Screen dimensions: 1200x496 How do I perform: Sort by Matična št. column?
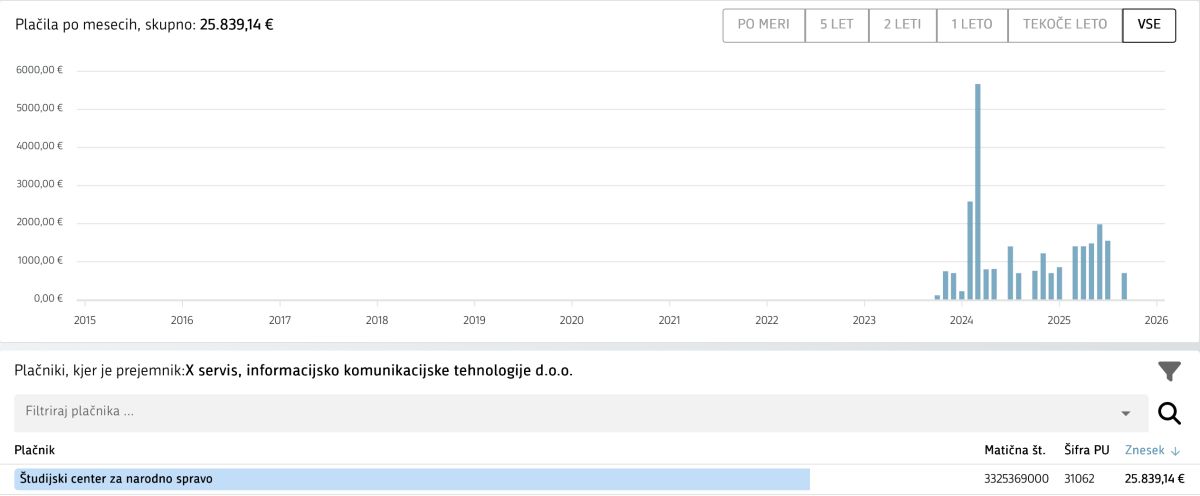1016,451
